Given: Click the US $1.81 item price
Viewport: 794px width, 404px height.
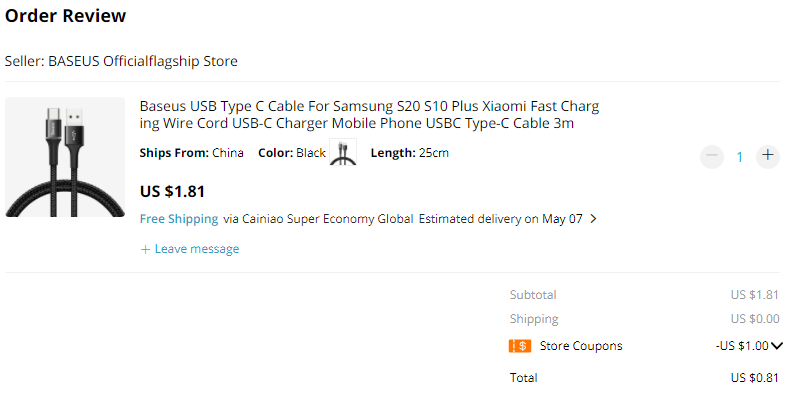Looking at the screenshot, I should tap(172, 191).
